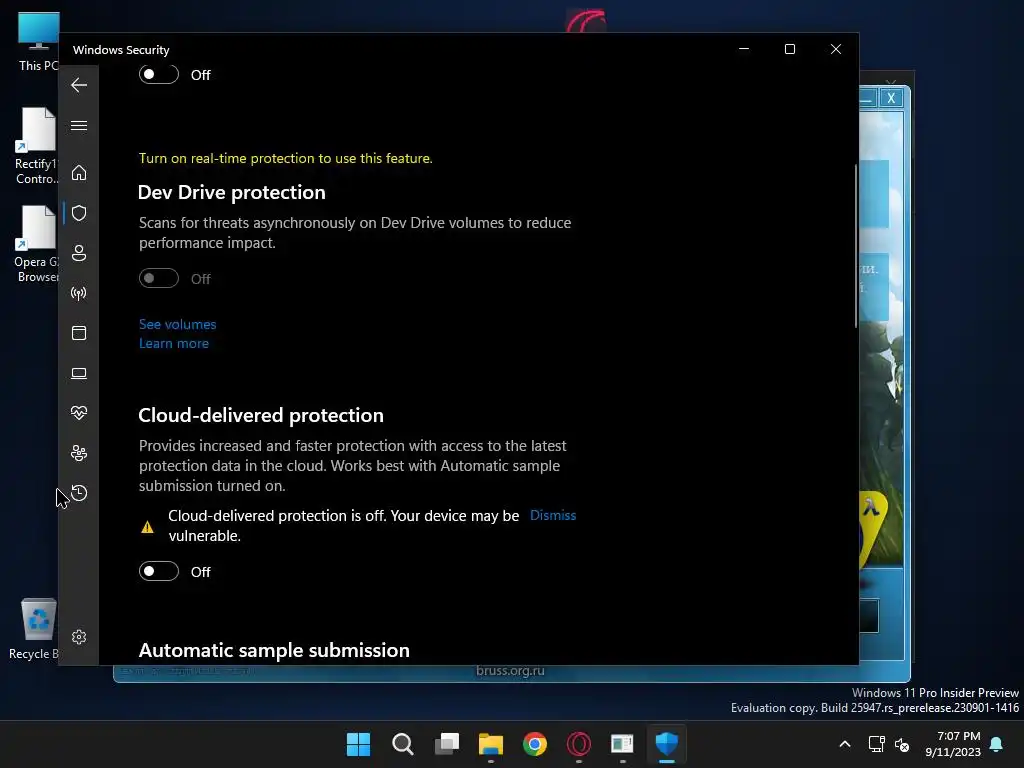Image resolution: width=1024 pixels, height=768 pixels.
Task: Open the notification bell
Action: point(997,744)
